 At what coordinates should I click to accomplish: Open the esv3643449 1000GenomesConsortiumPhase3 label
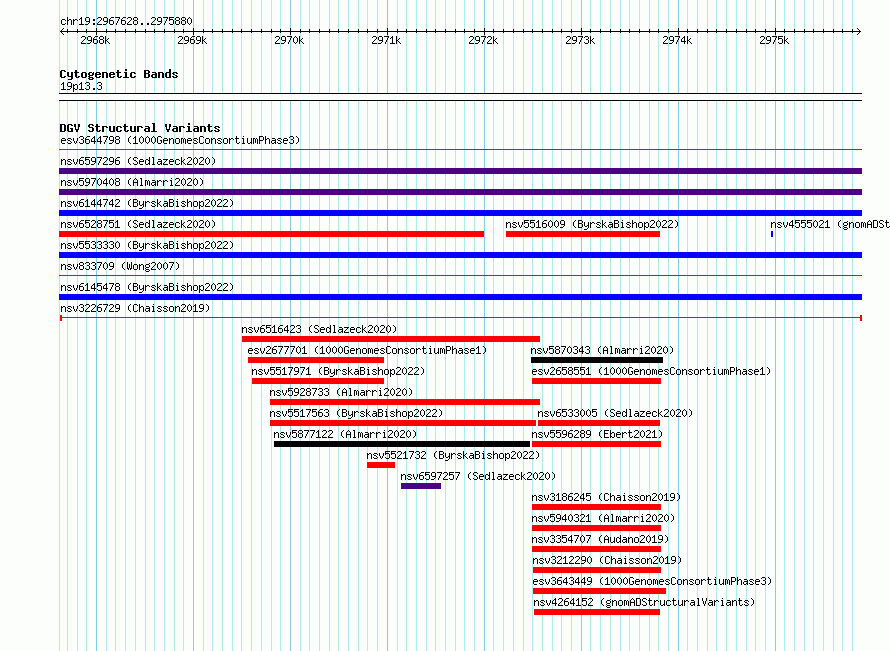tap(652, 581)
